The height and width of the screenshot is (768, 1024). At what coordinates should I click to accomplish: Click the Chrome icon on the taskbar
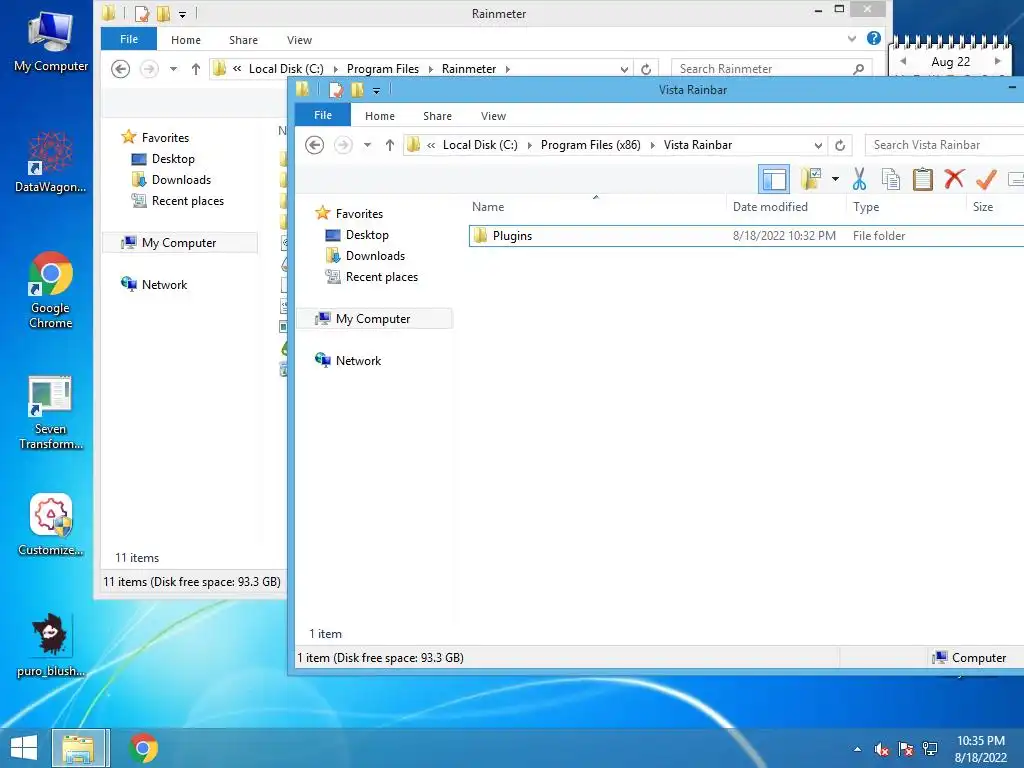143,748
